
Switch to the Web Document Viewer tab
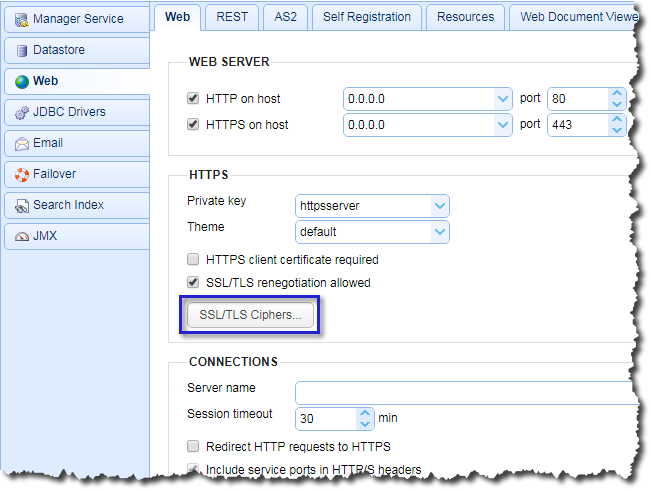point(574,17)
